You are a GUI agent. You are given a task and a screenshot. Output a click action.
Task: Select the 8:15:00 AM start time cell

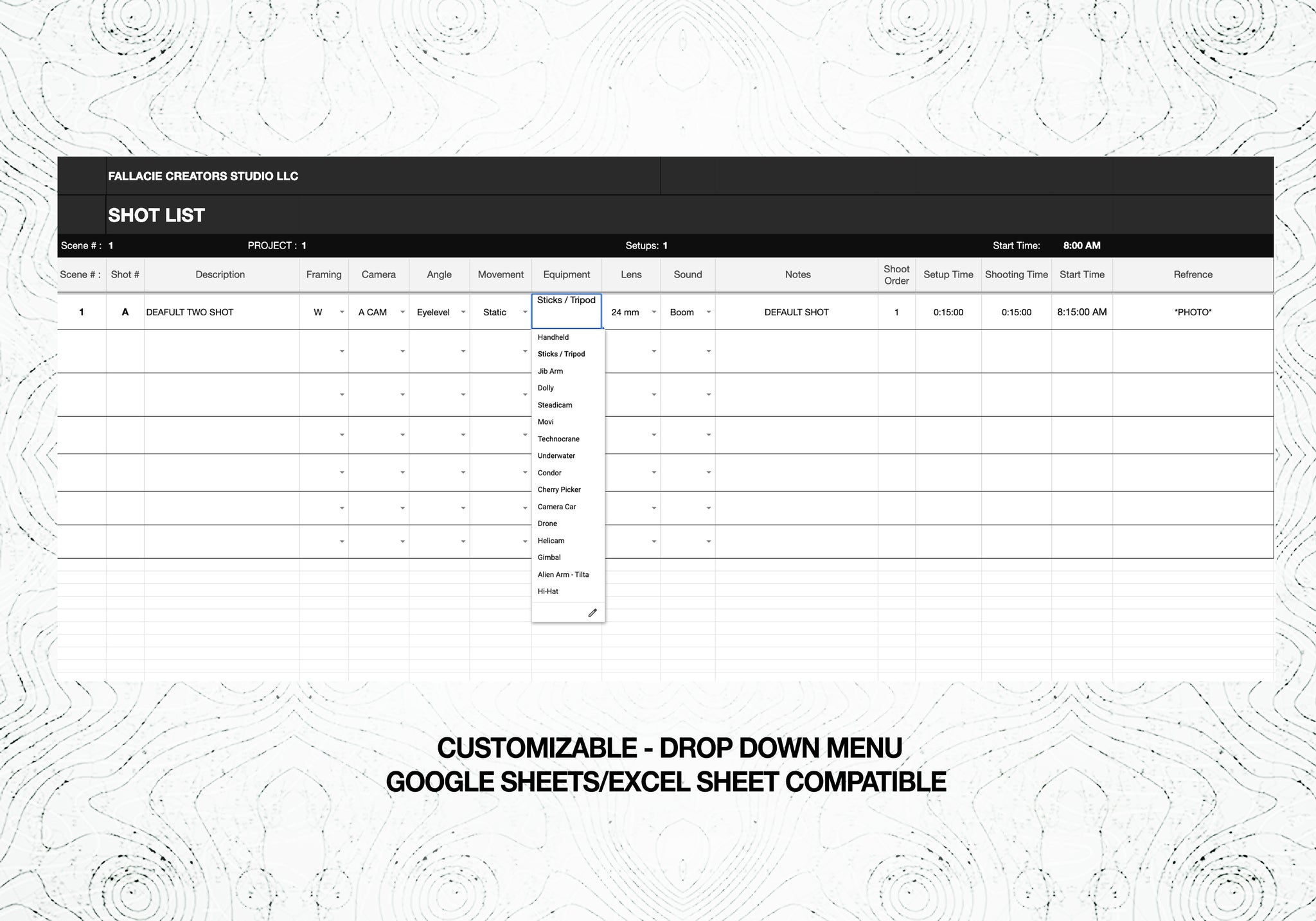click(x=1082, y=312)
